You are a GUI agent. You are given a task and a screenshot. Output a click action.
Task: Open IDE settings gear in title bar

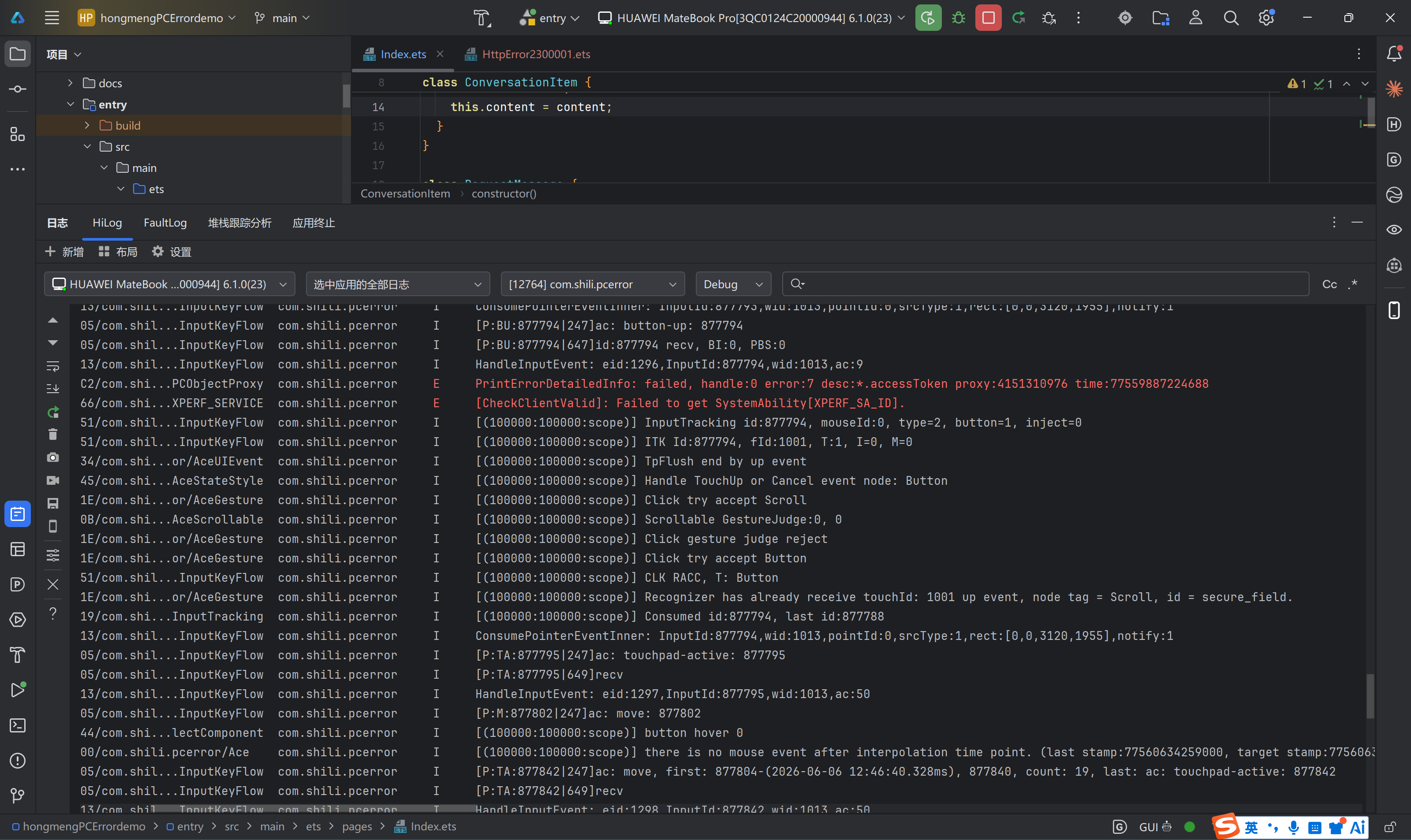coord(1266,18)
